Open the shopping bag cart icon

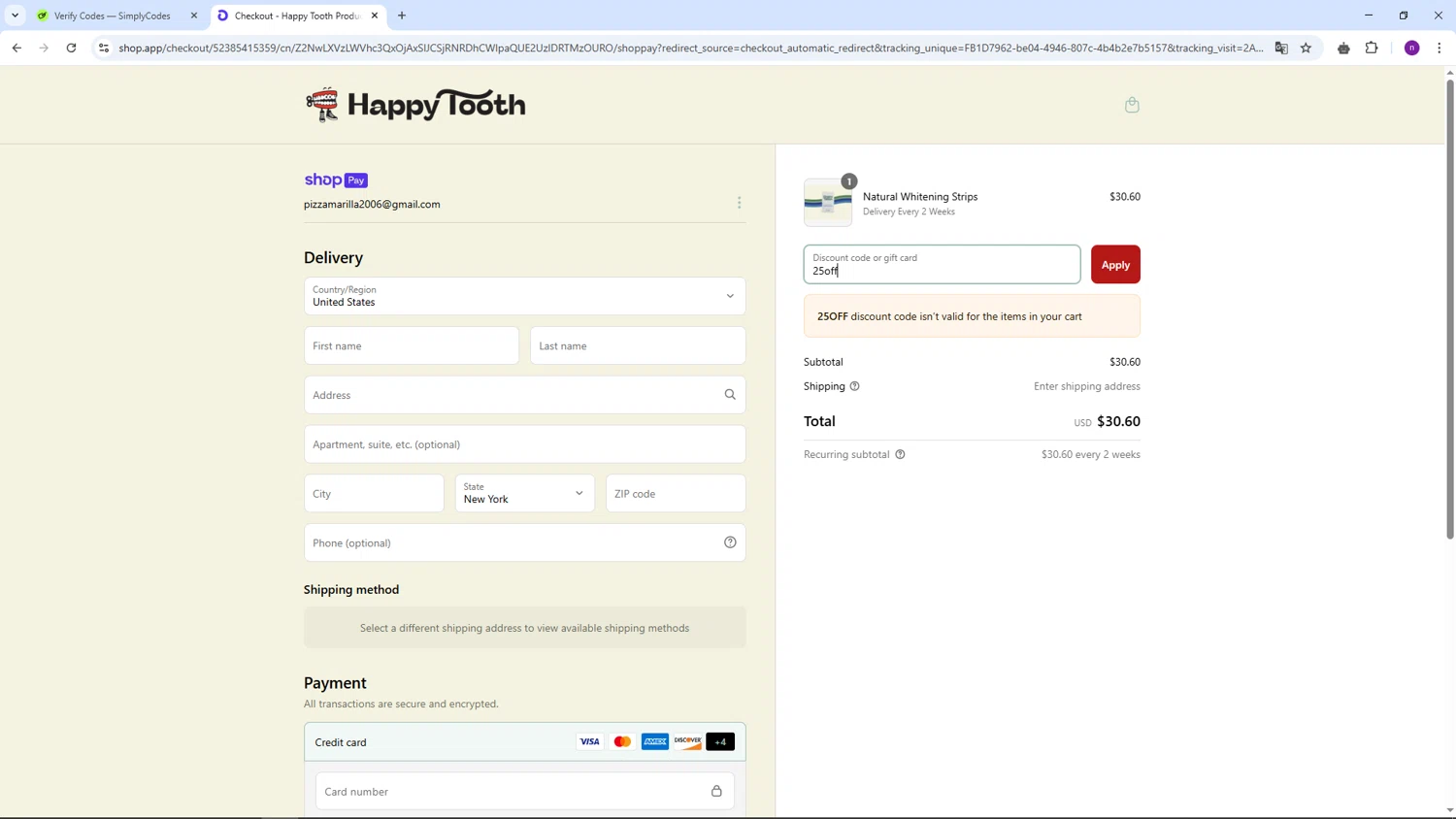1132,105
